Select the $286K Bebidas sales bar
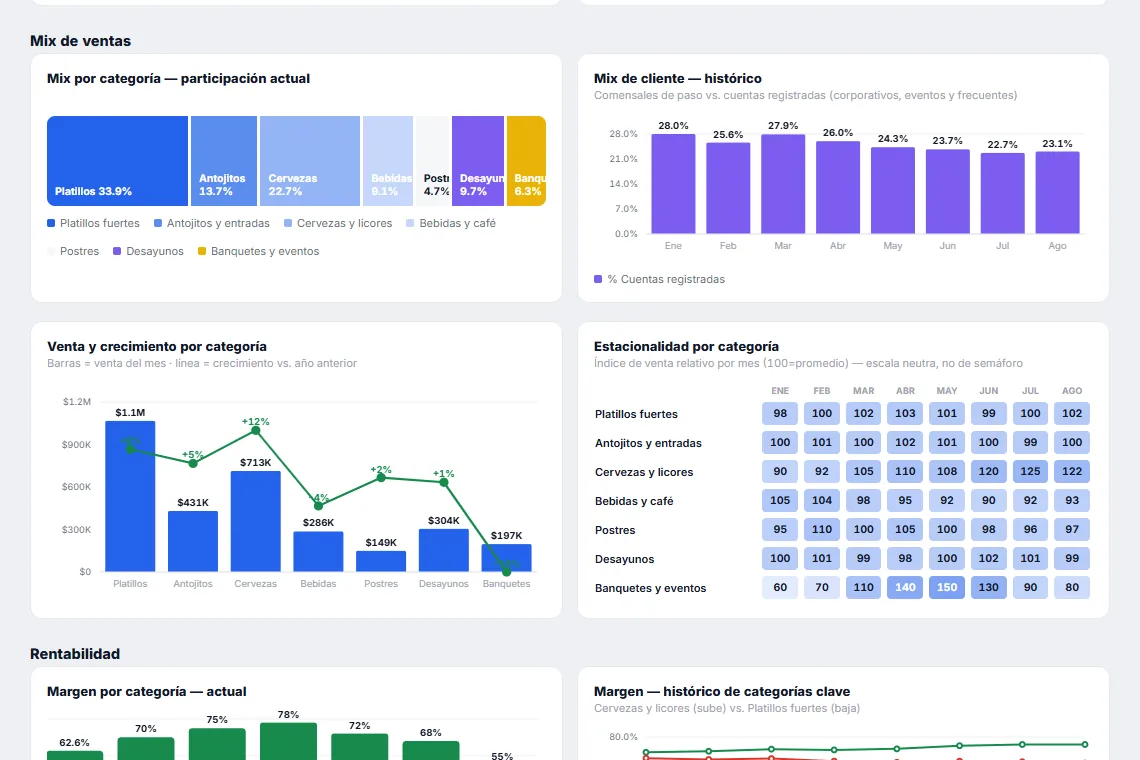 [x=318, y=551]
